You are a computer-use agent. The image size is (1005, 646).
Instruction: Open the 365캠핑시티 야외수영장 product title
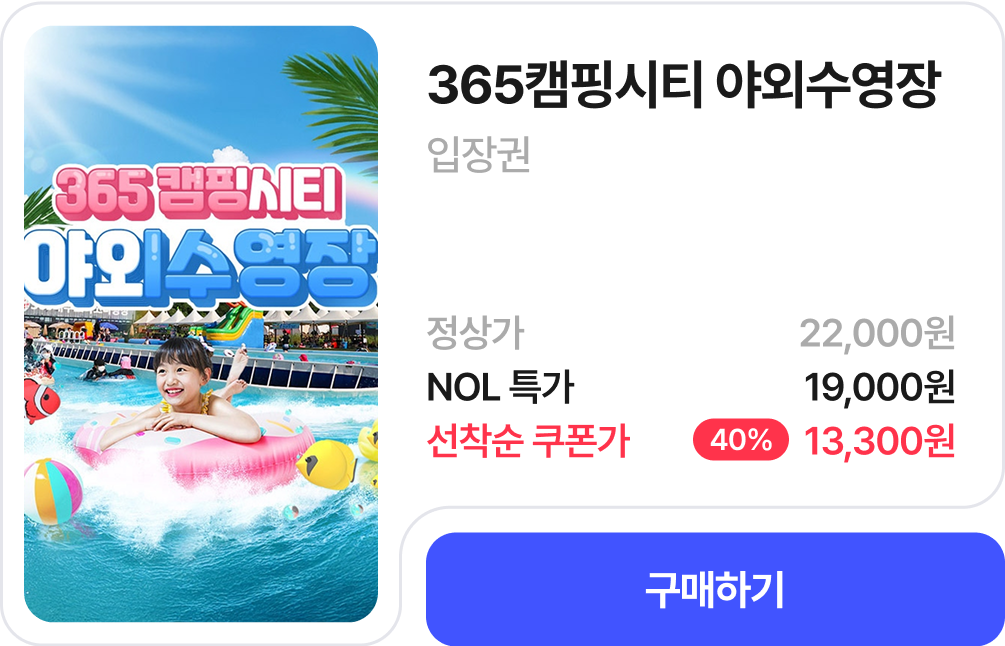pyautogui.click(x=683, y=85)
